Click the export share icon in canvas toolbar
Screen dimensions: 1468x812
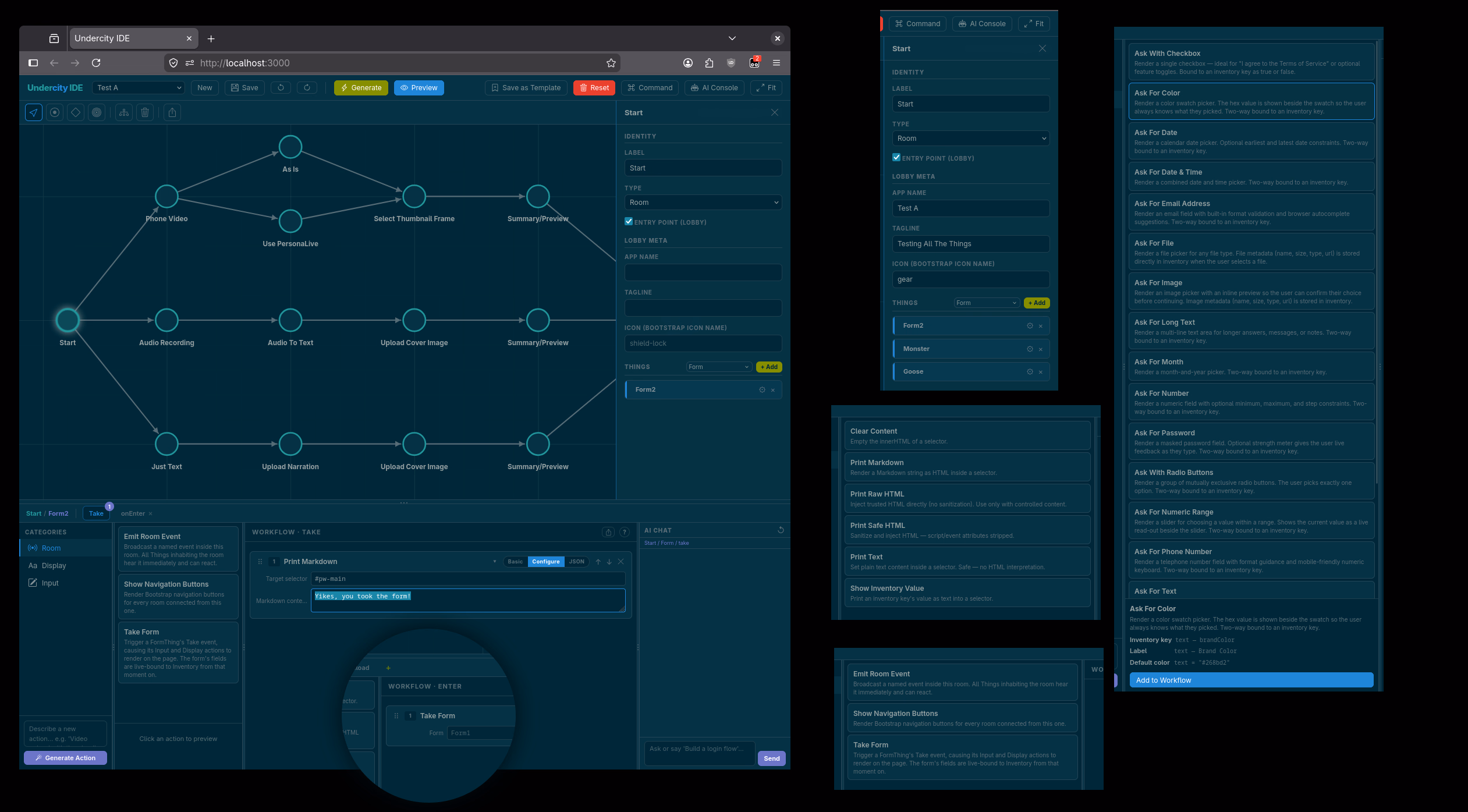pos(172,113)
